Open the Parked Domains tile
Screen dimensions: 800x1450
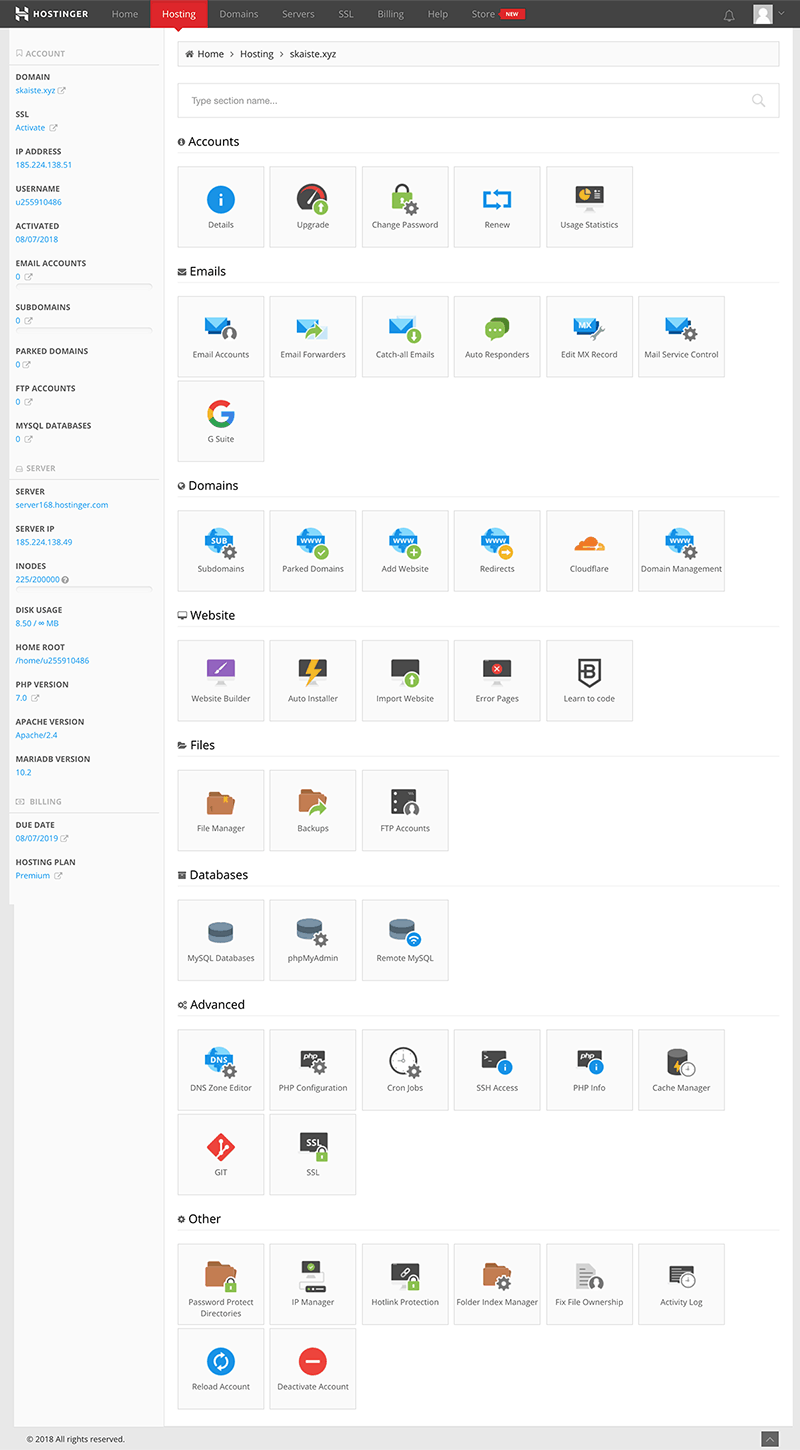pyautogui.click(x=313, y=551)
